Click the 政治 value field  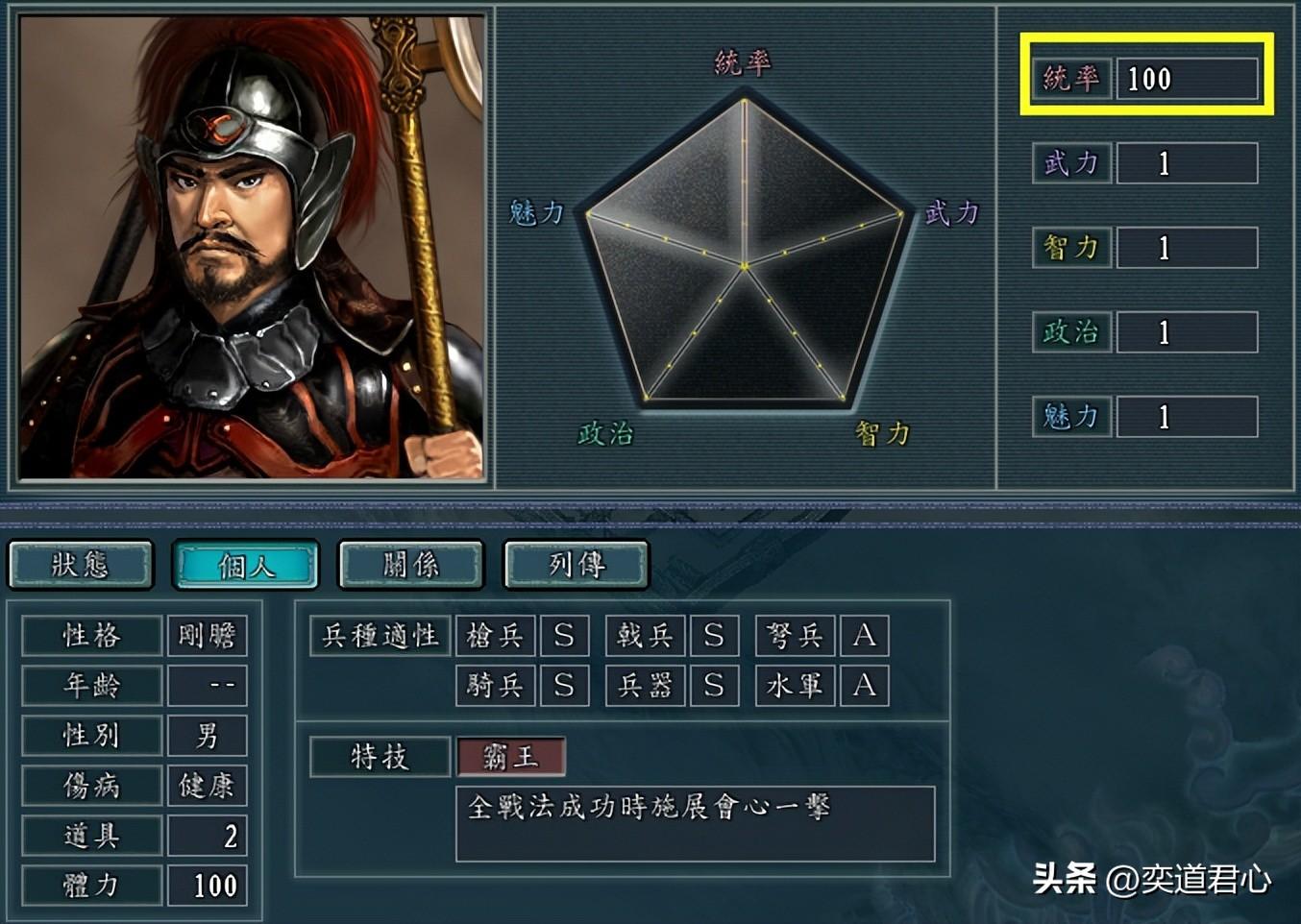[x=1187, y=332]
